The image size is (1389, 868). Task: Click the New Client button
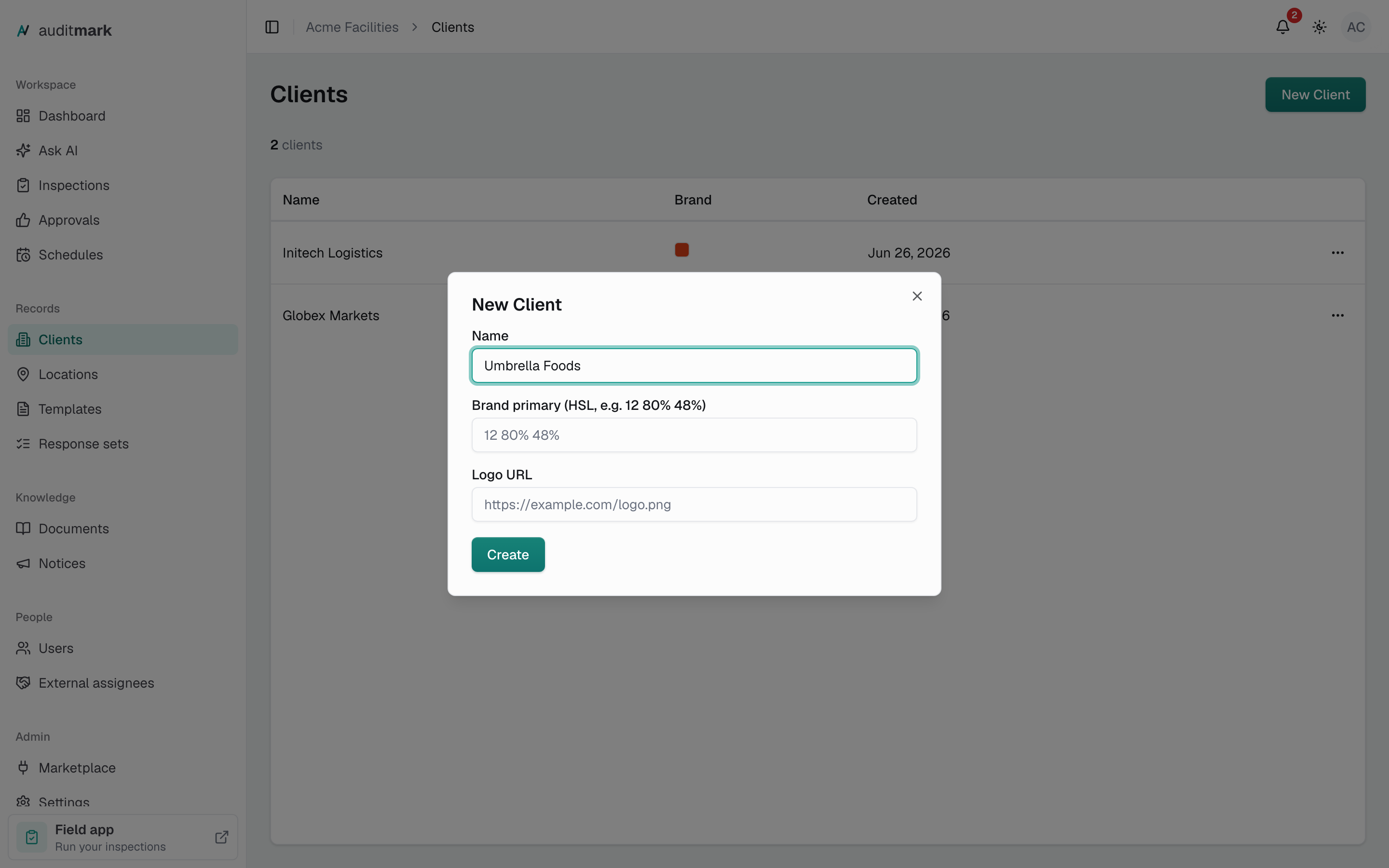click(1315, 95)
